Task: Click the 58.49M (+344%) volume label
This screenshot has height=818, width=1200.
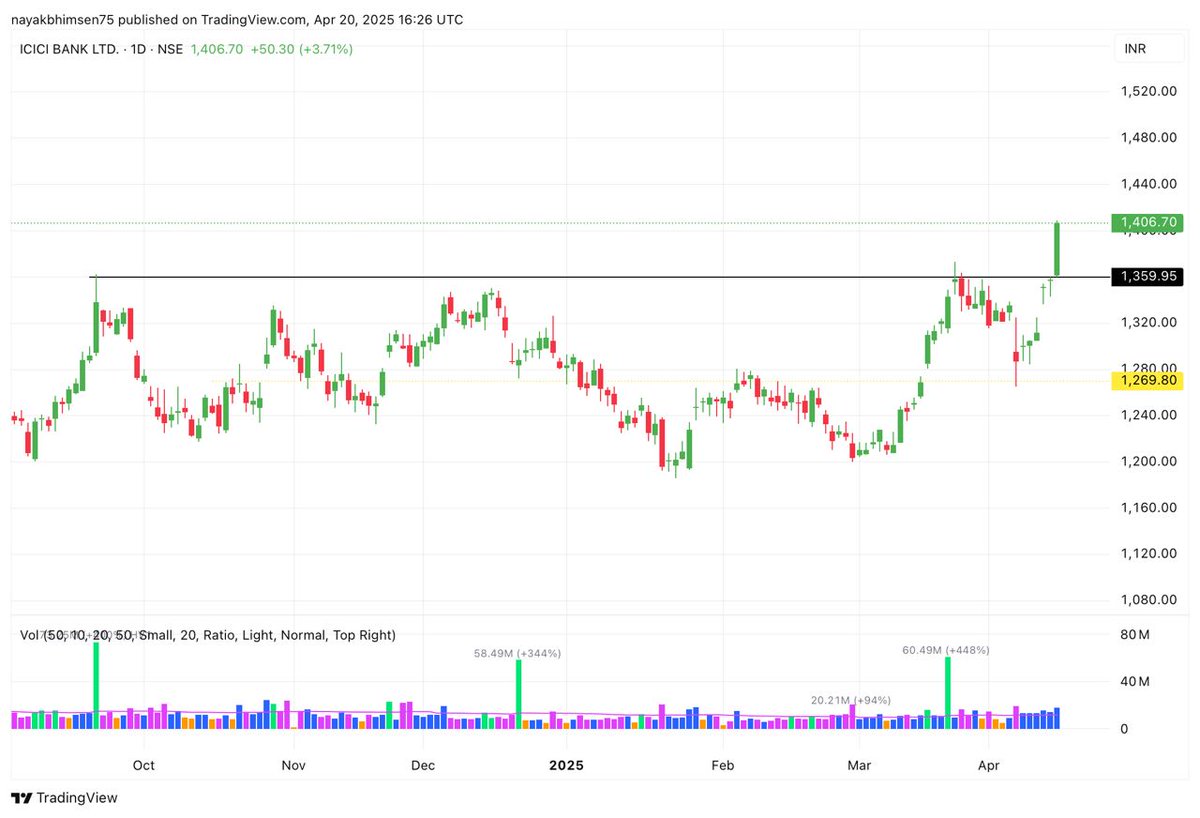Action: tap(517, 653)
